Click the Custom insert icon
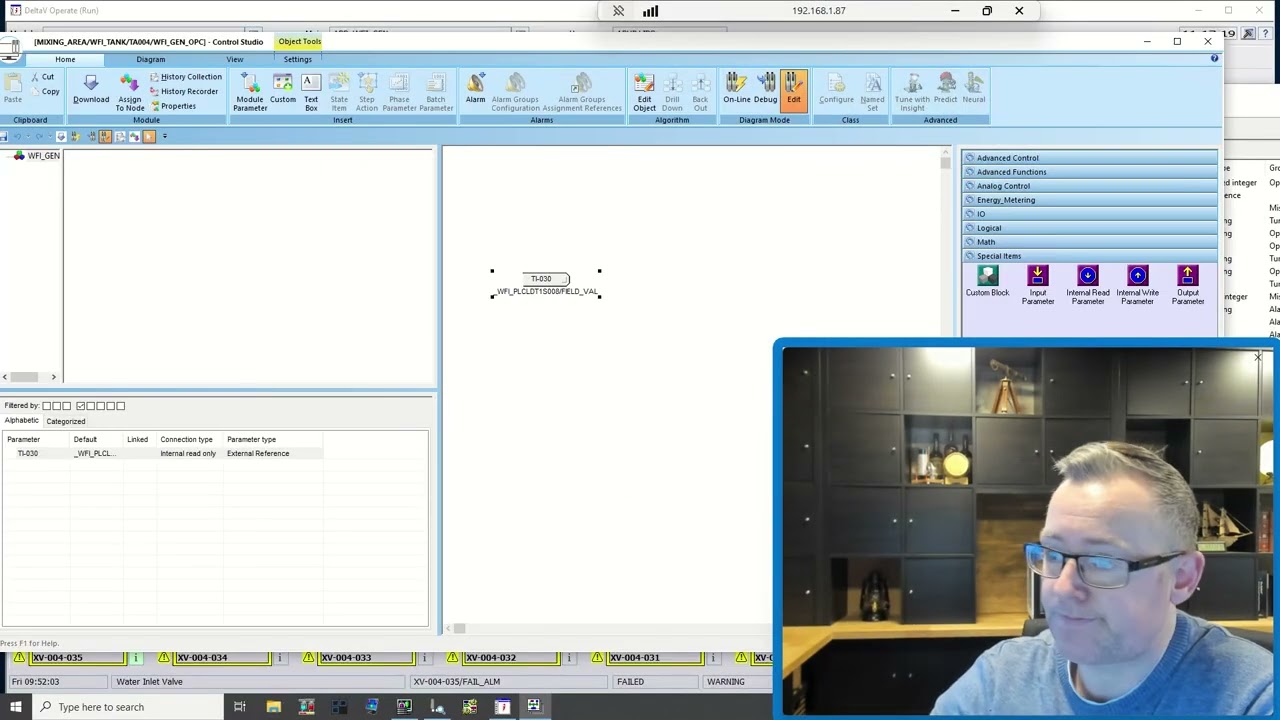This screenshot has height=720, width=1280. [x=282, y=88]
